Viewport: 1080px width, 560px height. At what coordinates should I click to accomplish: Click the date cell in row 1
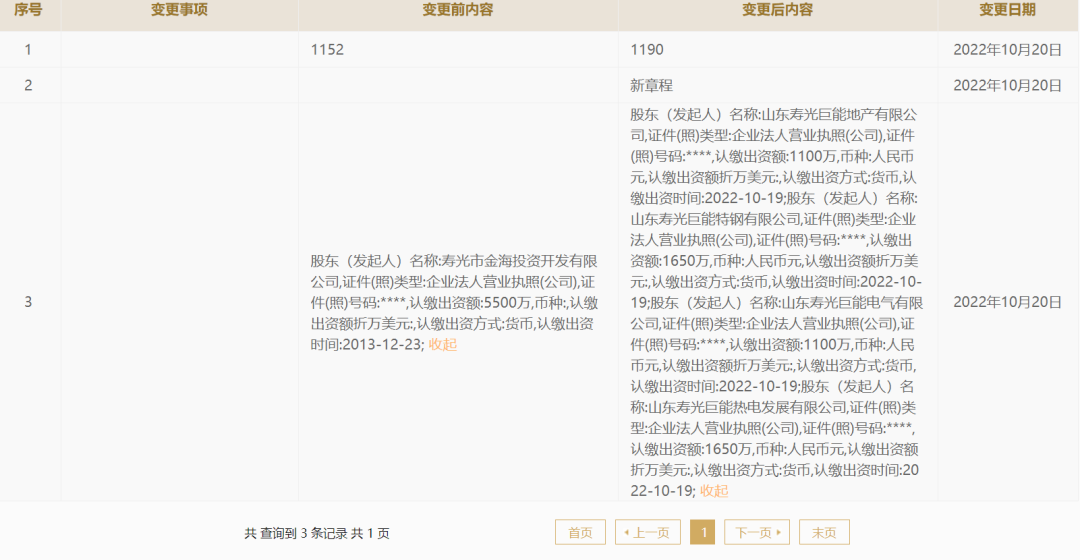tap(1007, 50)
